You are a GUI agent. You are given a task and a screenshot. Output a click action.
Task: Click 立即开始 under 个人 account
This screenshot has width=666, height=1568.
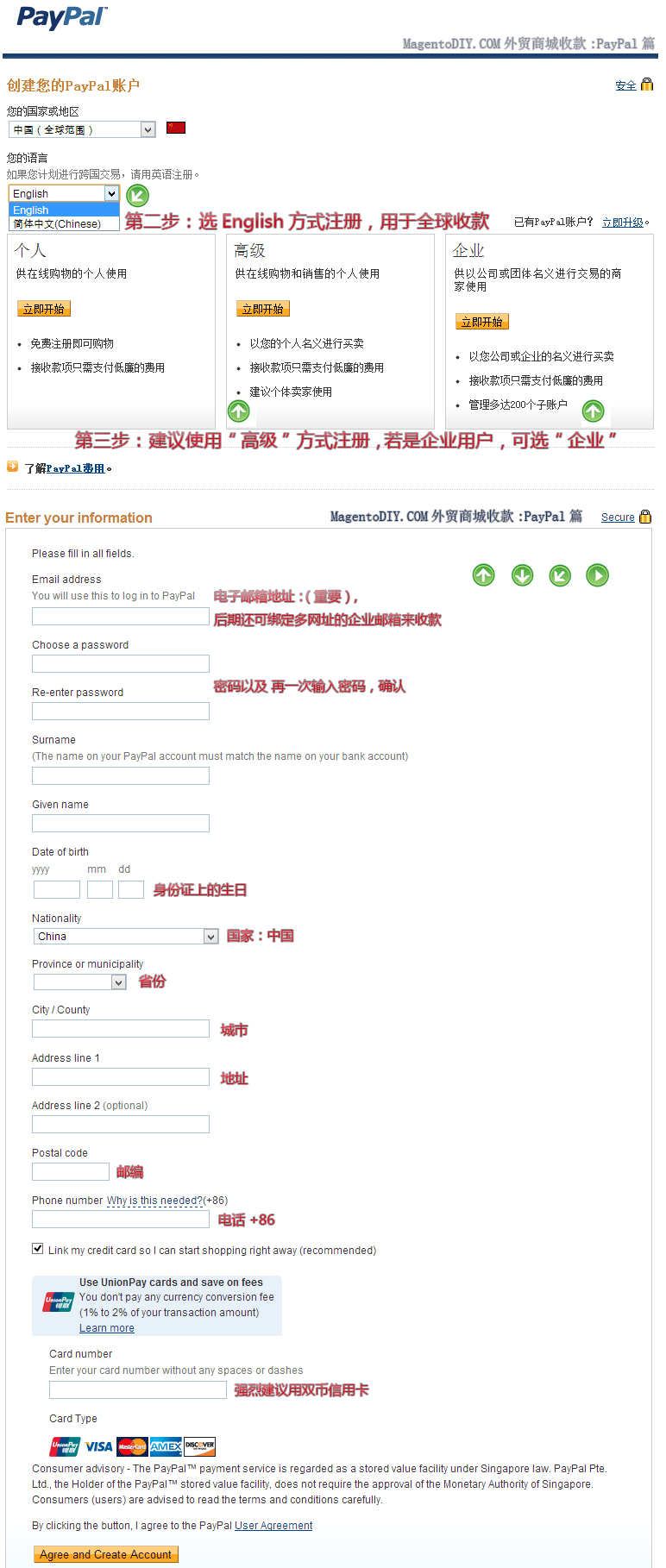pyautogui.click(x=44, y=309)
